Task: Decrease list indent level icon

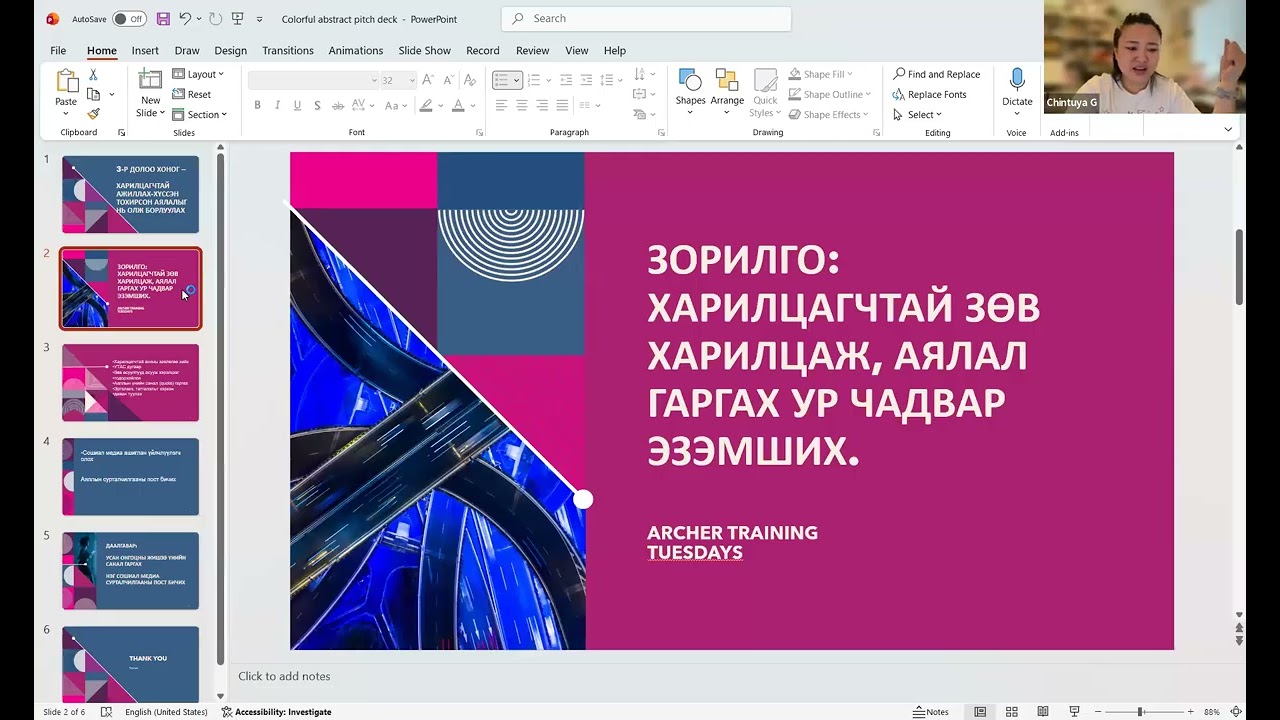Action: [566, 80]
